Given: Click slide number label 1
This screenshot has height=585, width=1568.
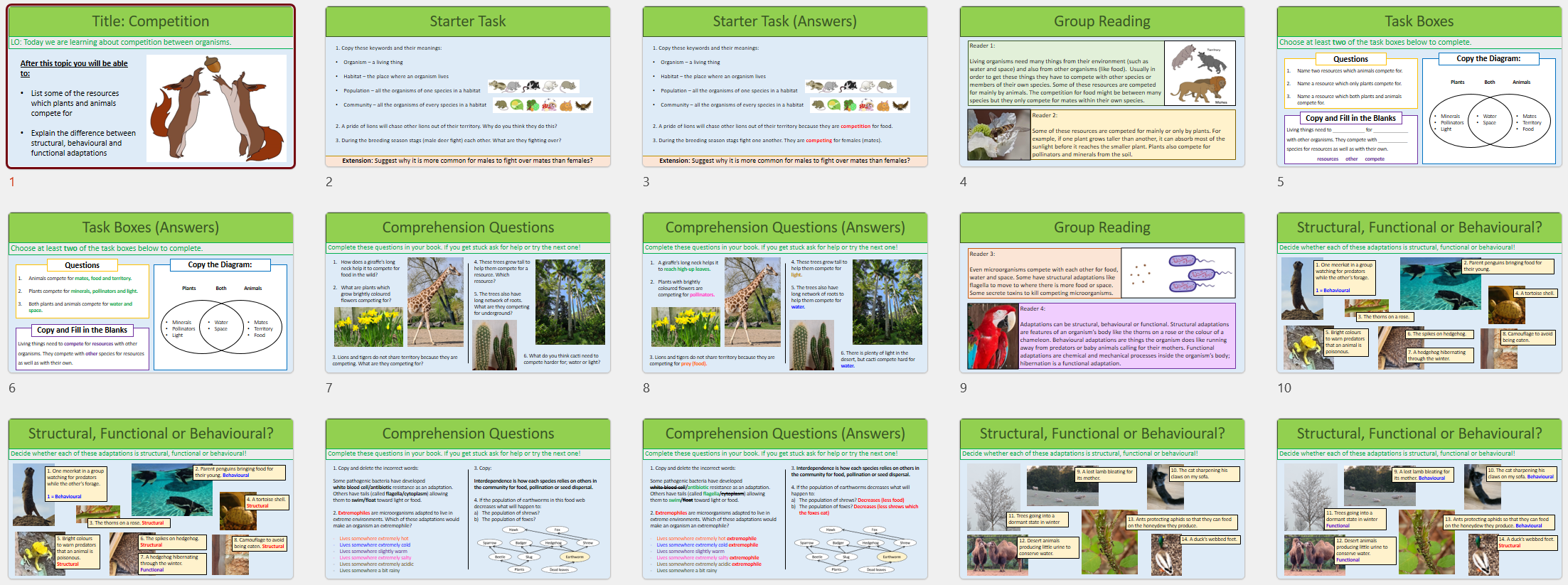Looking at the screenshot, I should coord(12,182).
